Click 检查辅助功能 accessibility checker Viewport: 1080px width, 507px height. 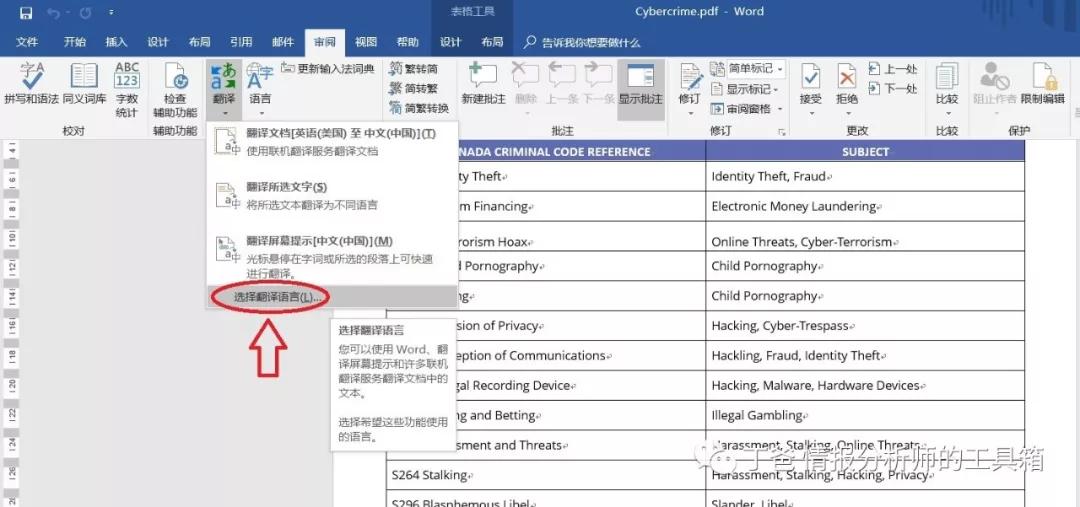176,90
